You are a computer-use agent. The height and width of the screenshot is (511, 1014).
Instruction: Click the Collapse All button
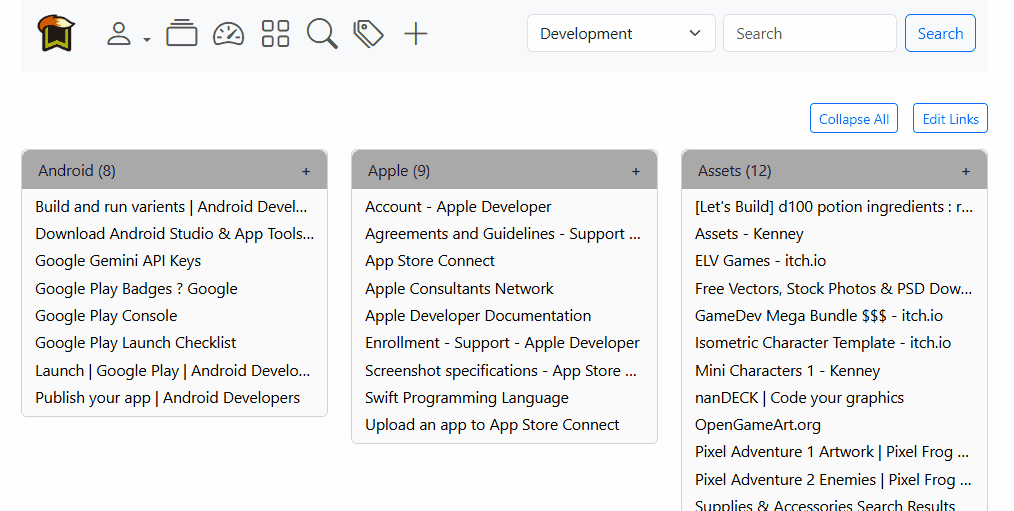click(x=854, y=118)
